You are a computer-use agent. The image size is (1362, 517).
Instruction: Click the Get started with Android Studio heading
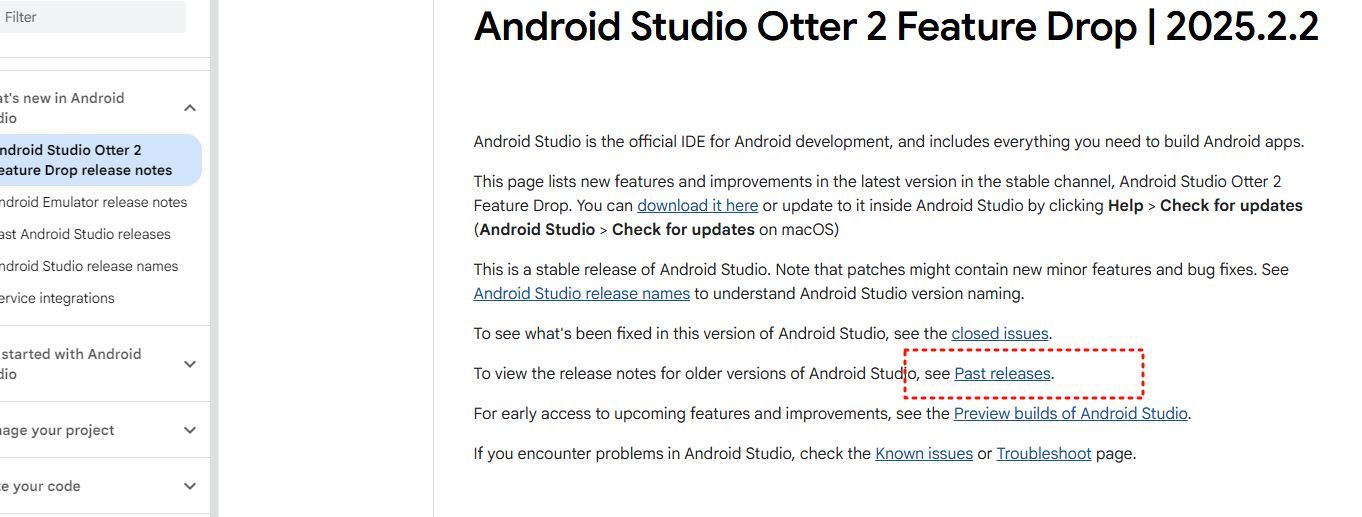(70, 364)
